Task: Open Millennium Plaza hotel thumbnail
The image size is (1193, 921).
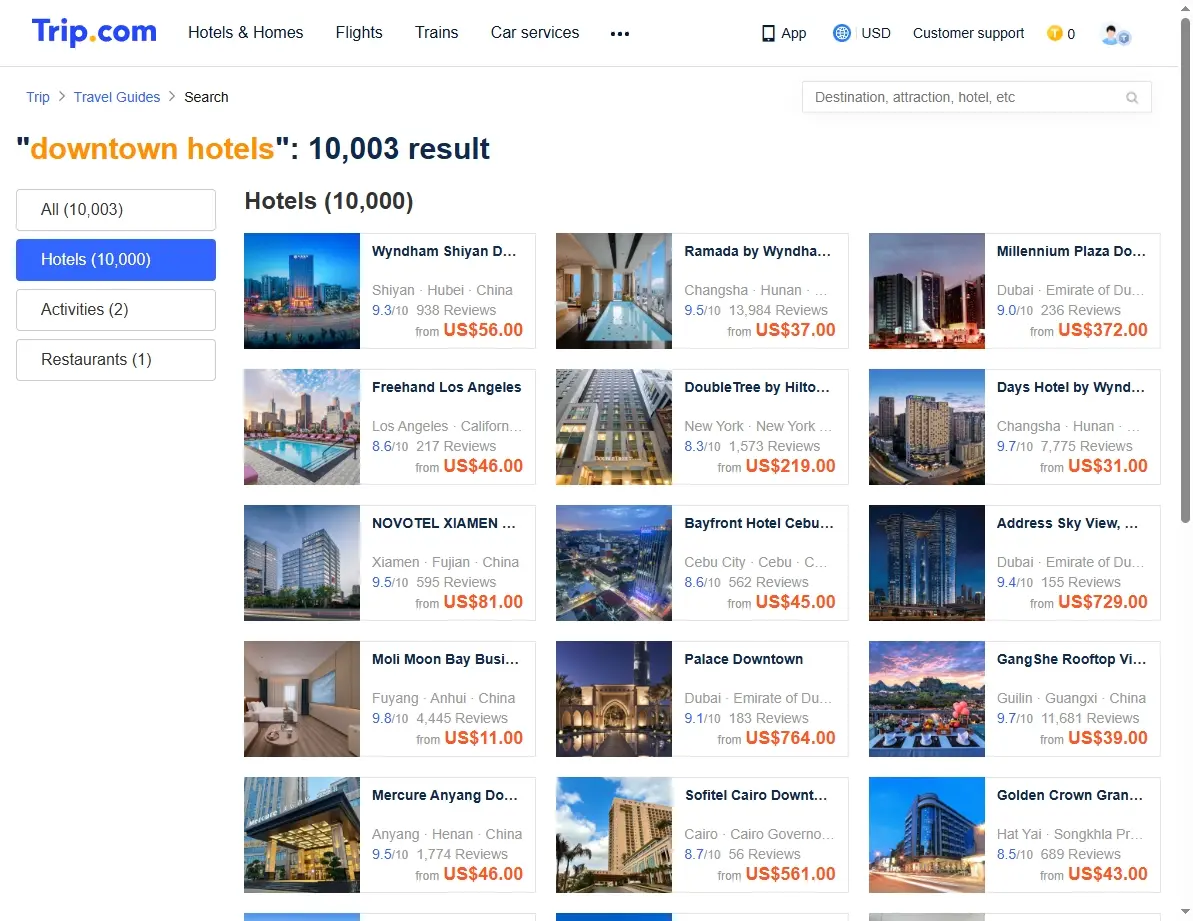Action: click(x=927, y=291)
